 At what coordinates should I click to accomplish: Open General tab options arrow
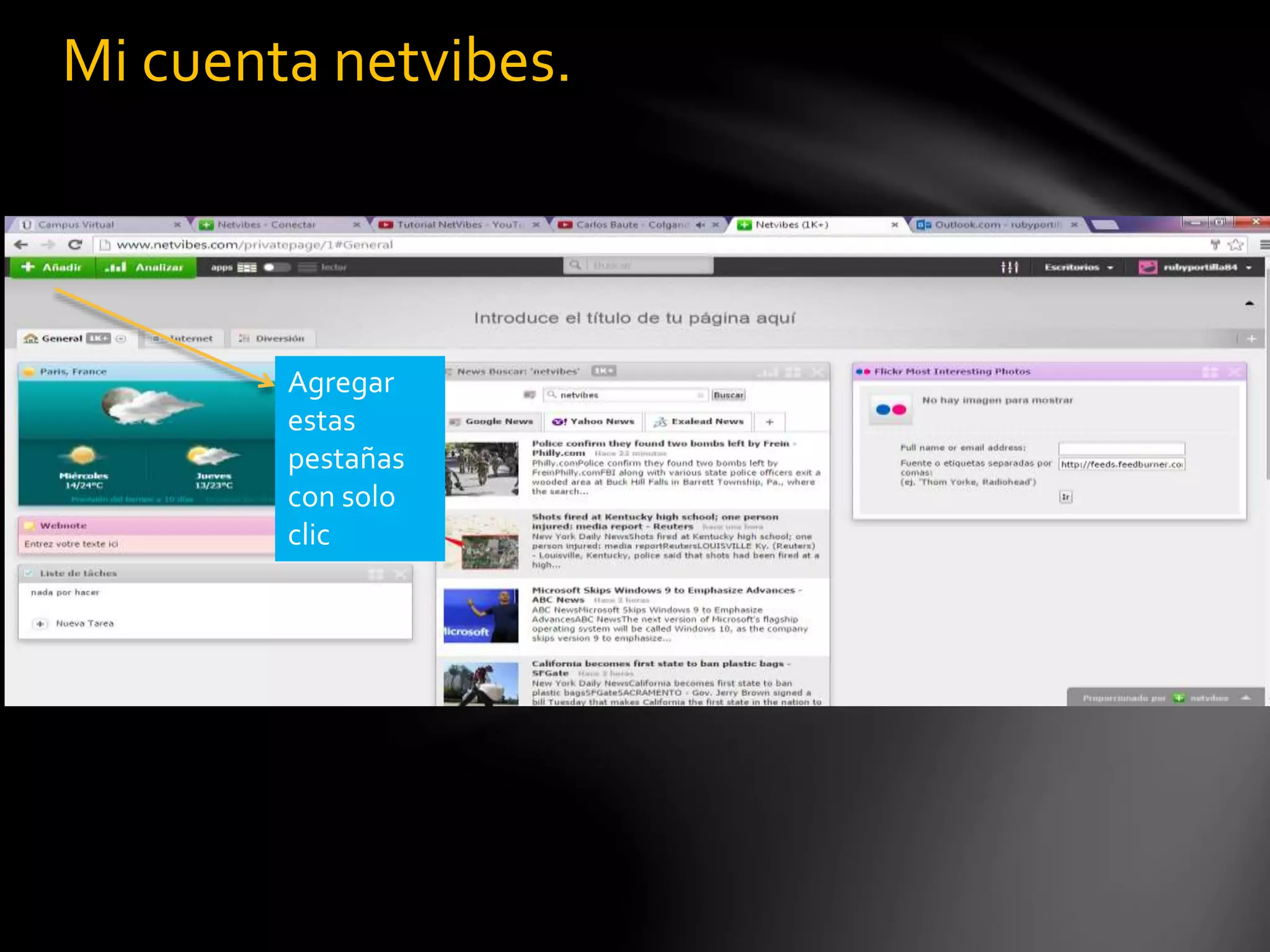click(x=121, y=338)
